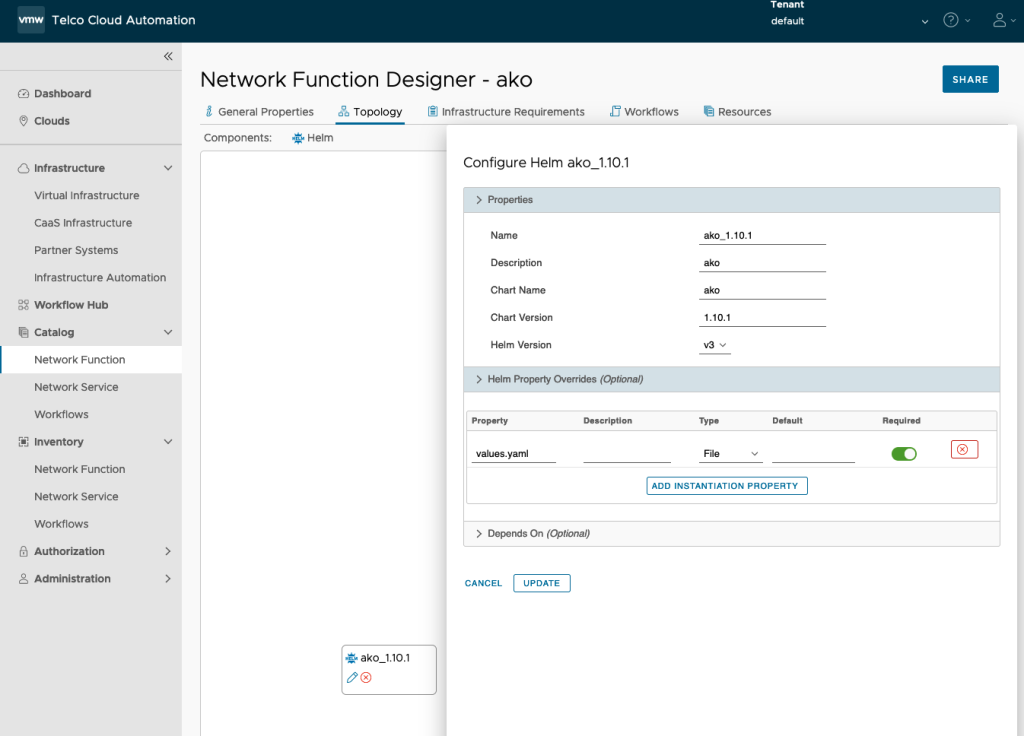Click the pencil edit icon on ako_1.10.1 node
This screenshot has width=1024, height=736.
coord(352,677)
